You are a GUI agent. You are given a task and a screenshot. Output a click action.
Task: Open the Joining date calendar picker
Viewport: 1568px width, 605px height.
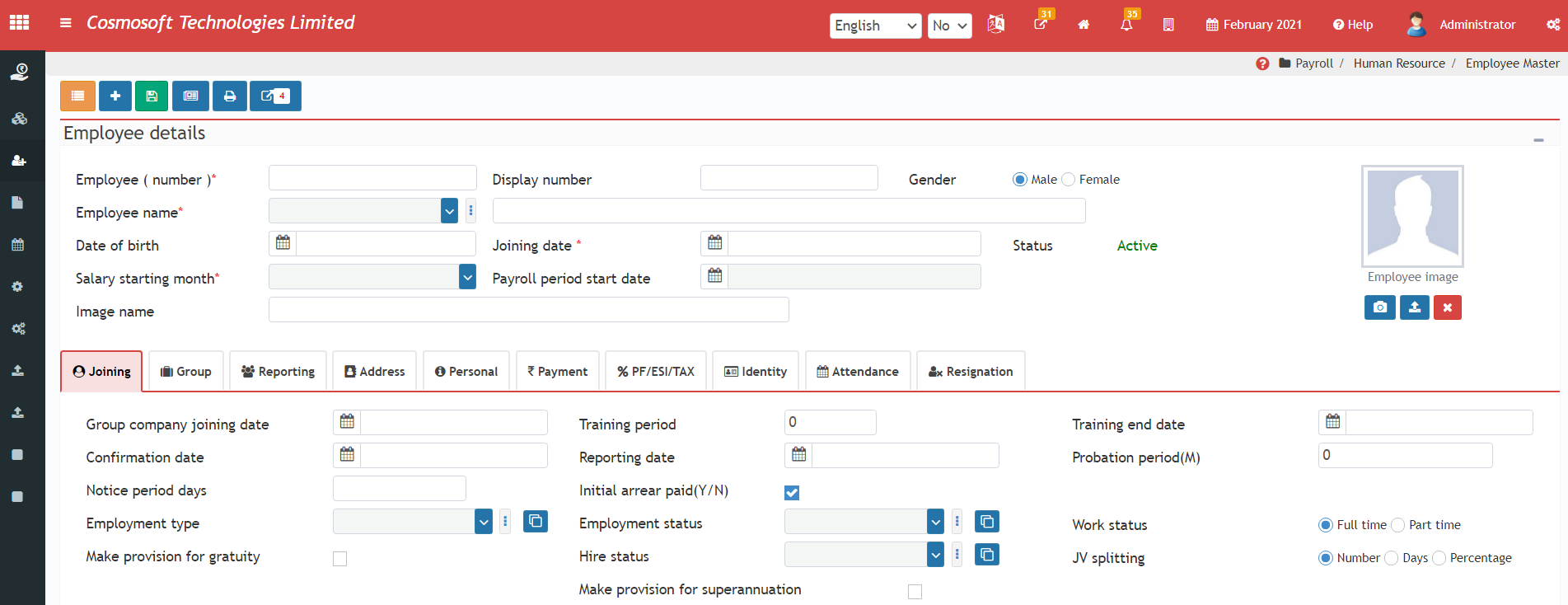(714, 243)
